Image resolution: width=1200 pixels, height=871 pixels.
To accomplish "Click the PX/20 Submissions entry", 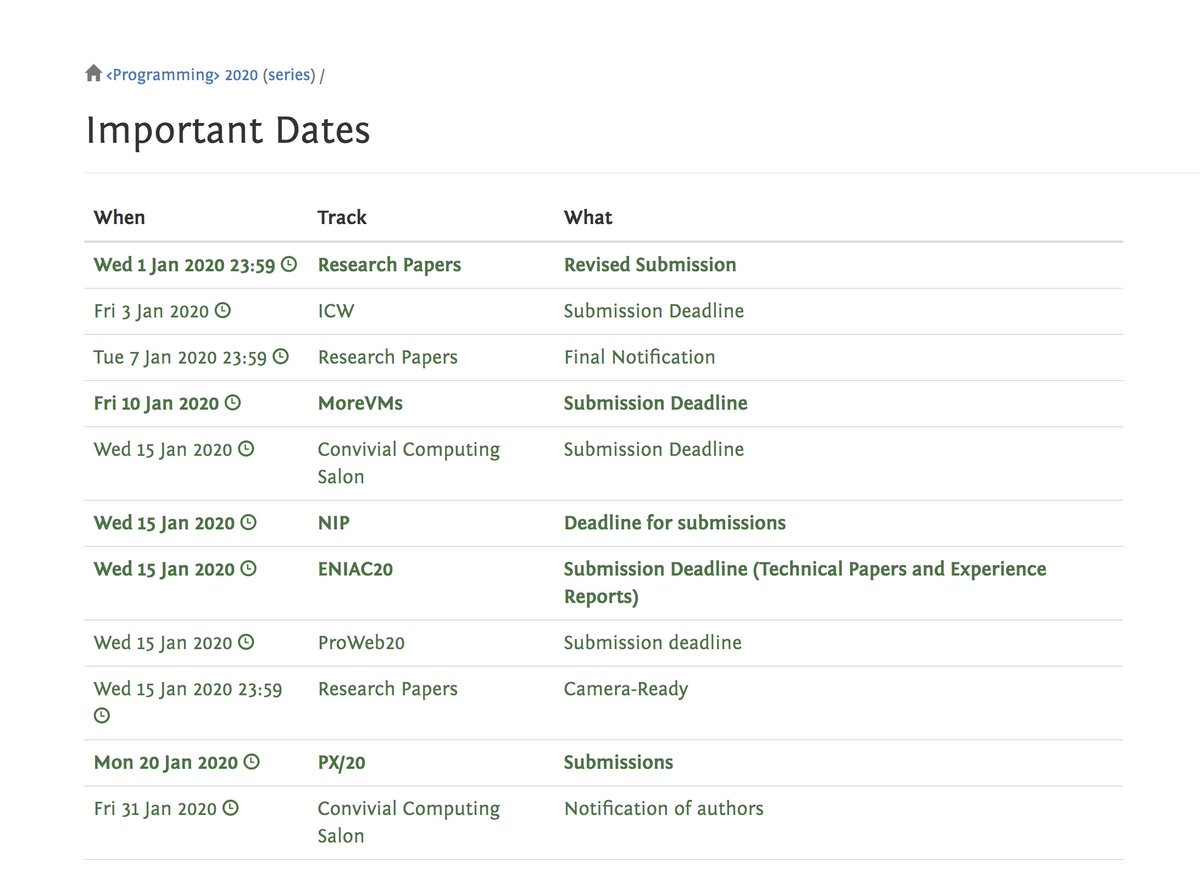I will point(618,763).
